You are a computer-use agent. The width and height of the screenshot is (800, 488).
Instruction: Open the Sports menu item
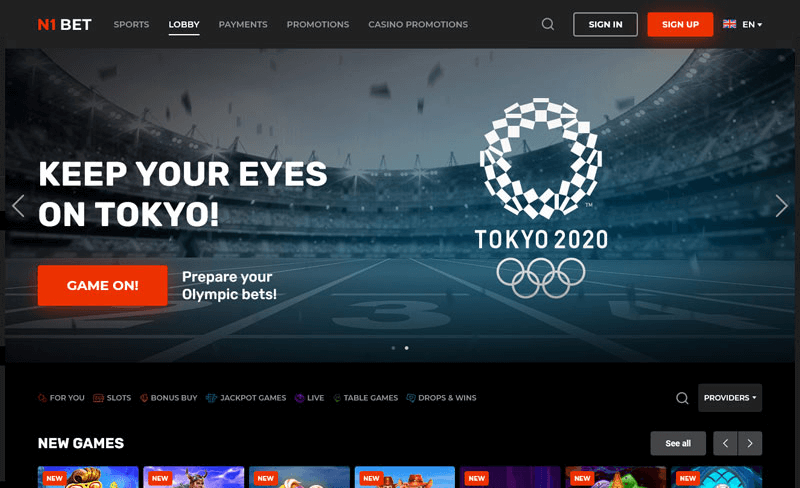click(131, 25)
